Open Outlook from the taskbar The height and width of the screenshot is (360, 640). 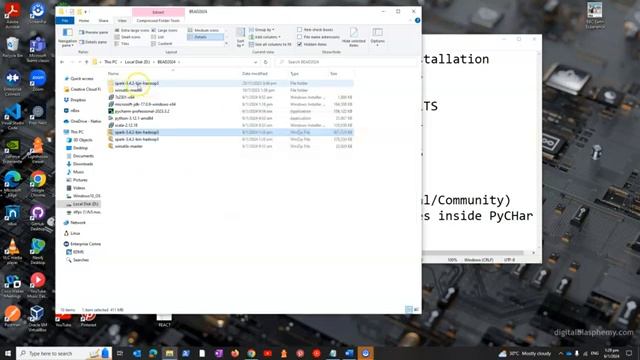pyautogui.click(x=137, y=353)
